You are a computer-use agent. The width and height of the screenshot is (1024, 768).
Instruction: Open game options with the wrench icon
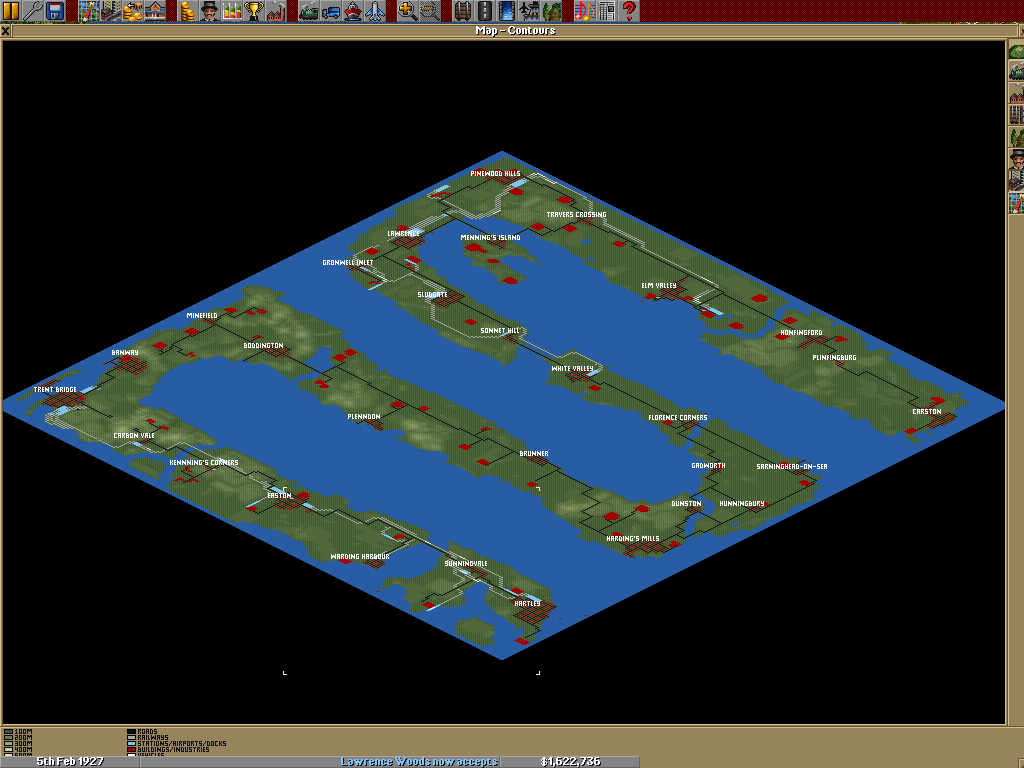pyautogui.click(x=33, y=10)
